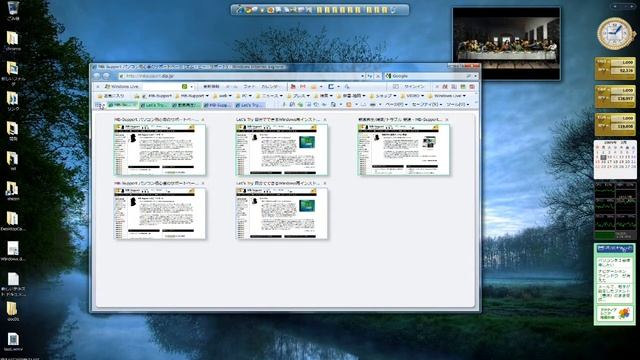The image size is (640, 360).
Task: Open top-left MB-Support Quick Tabs thumbnail
Action: pyautogui.click(x=160, y=149)
